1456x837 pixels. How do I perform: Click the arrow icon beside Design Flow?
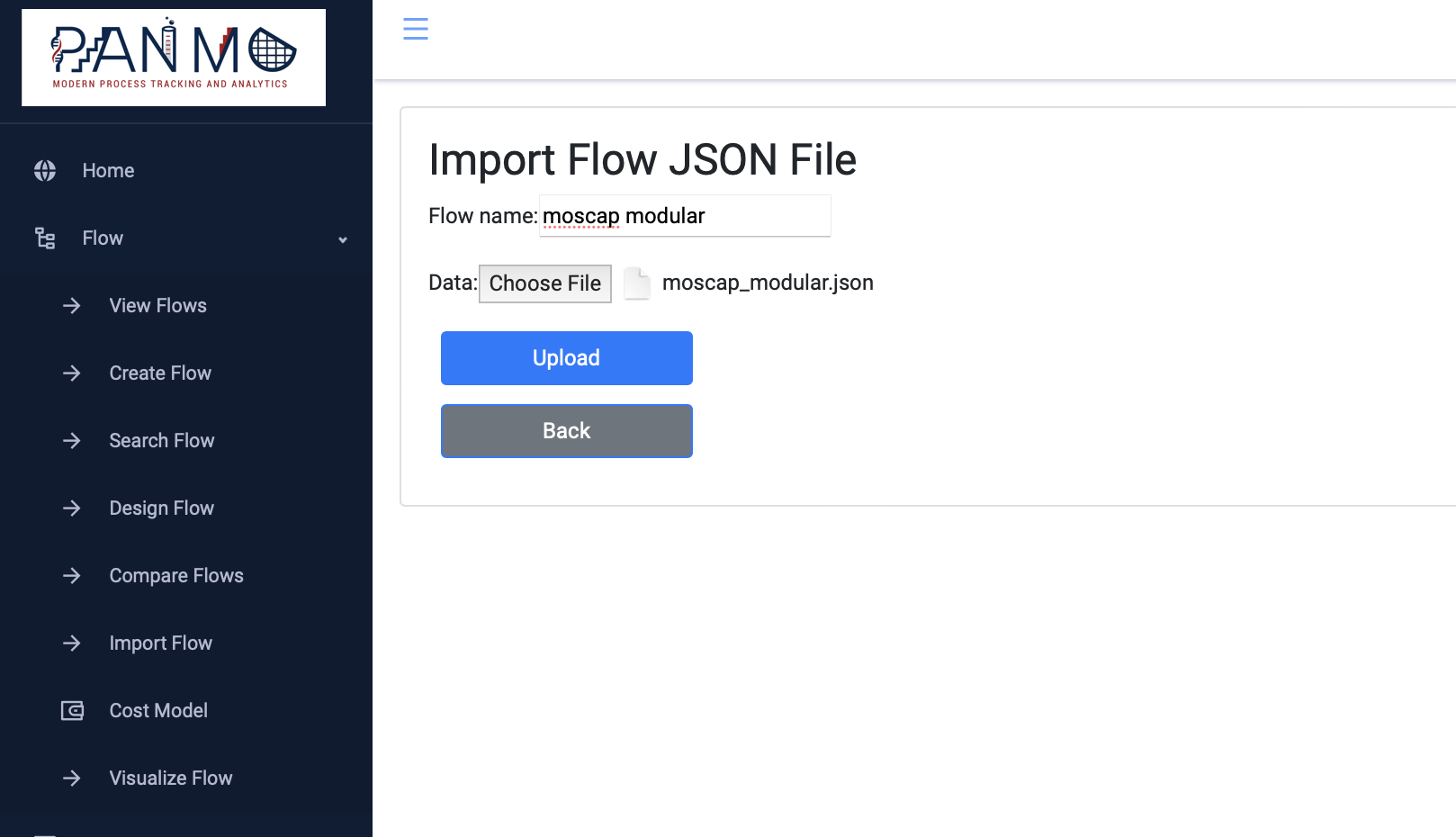72,508
